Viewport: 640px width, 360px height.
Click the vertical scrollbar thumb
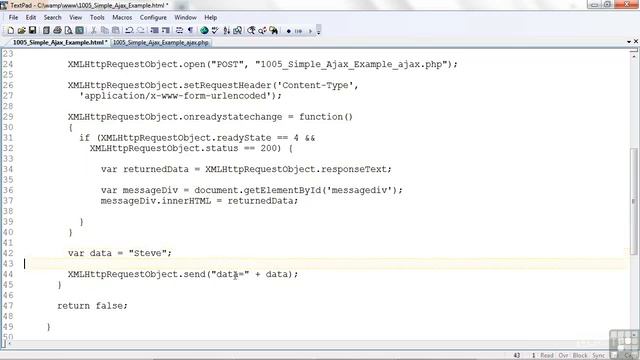coord(634,202)
